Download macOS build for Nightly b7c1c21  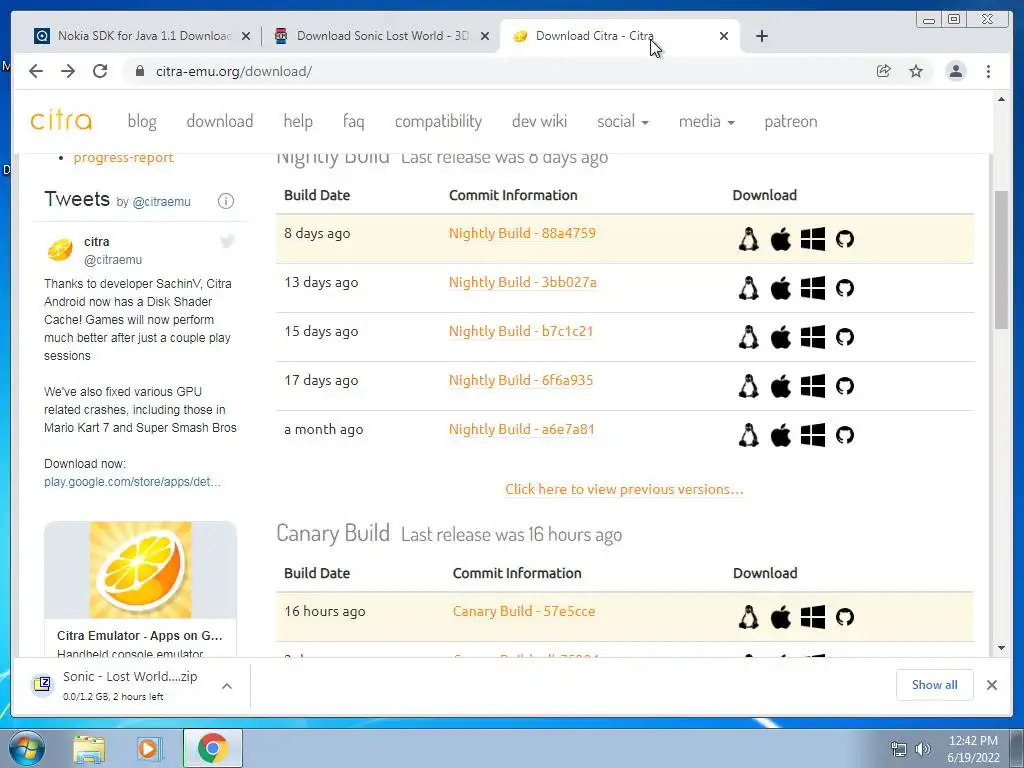click(780, 337)
